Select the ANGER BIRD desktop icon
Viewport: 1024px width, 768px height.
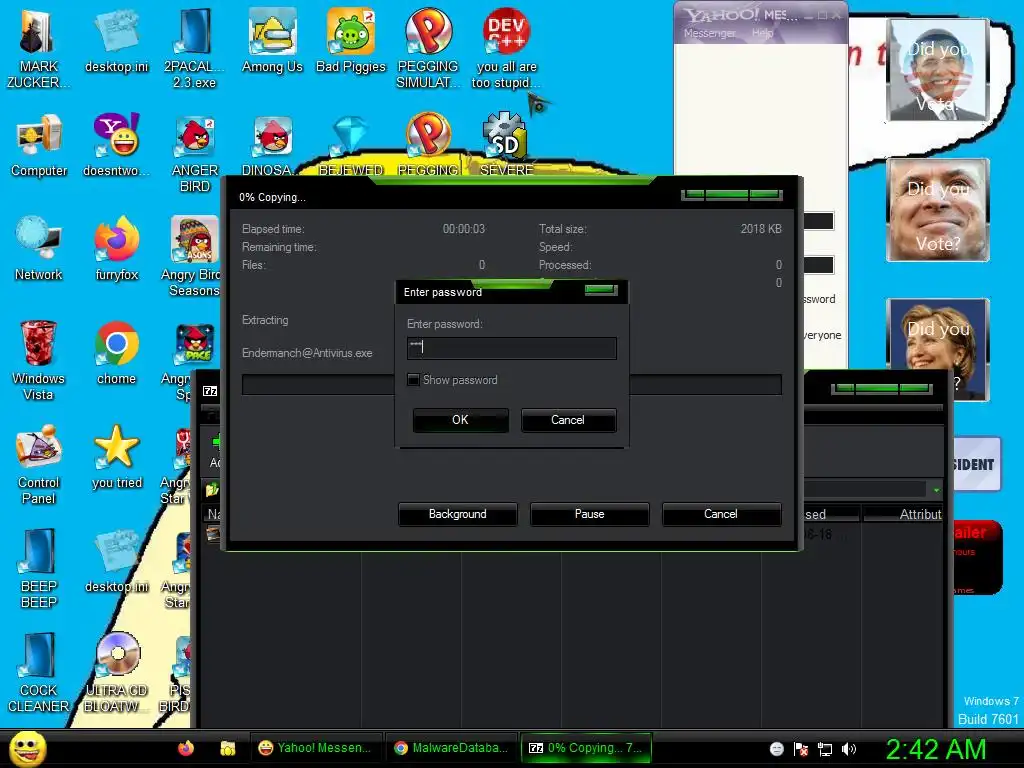click(195, 154)
